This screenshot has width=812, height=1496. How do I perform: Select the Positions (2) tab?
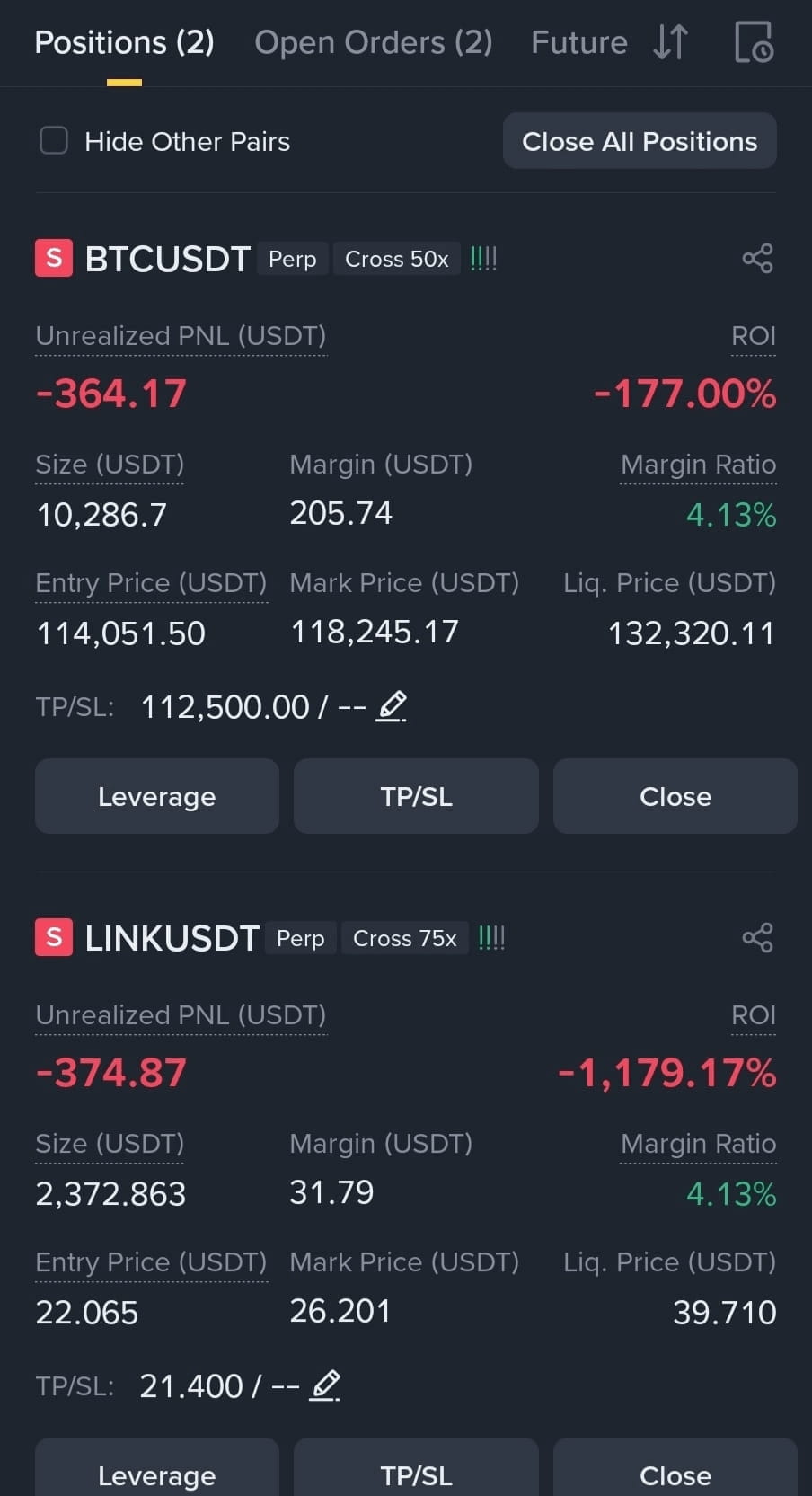coord(124,42)
